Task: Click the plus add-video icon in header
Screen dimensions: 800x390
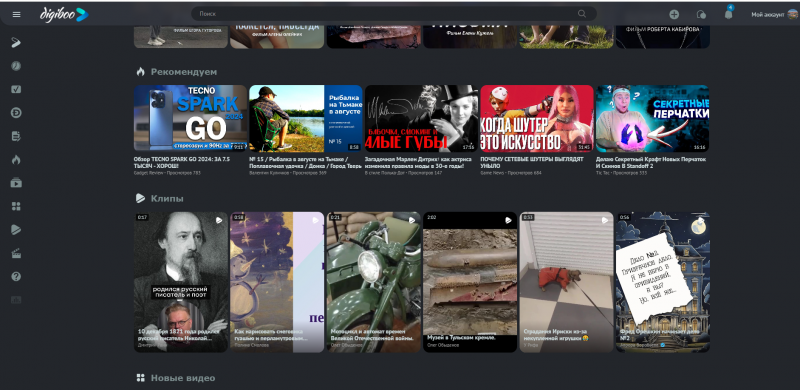Action: [x=674, y=14]
